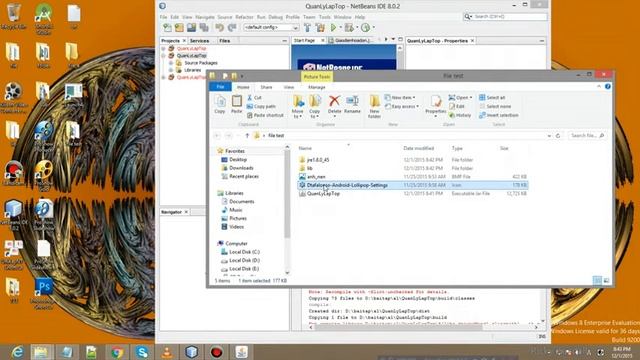
Task: Switch to the NetBeans Files tab
Action: (224, 41)
